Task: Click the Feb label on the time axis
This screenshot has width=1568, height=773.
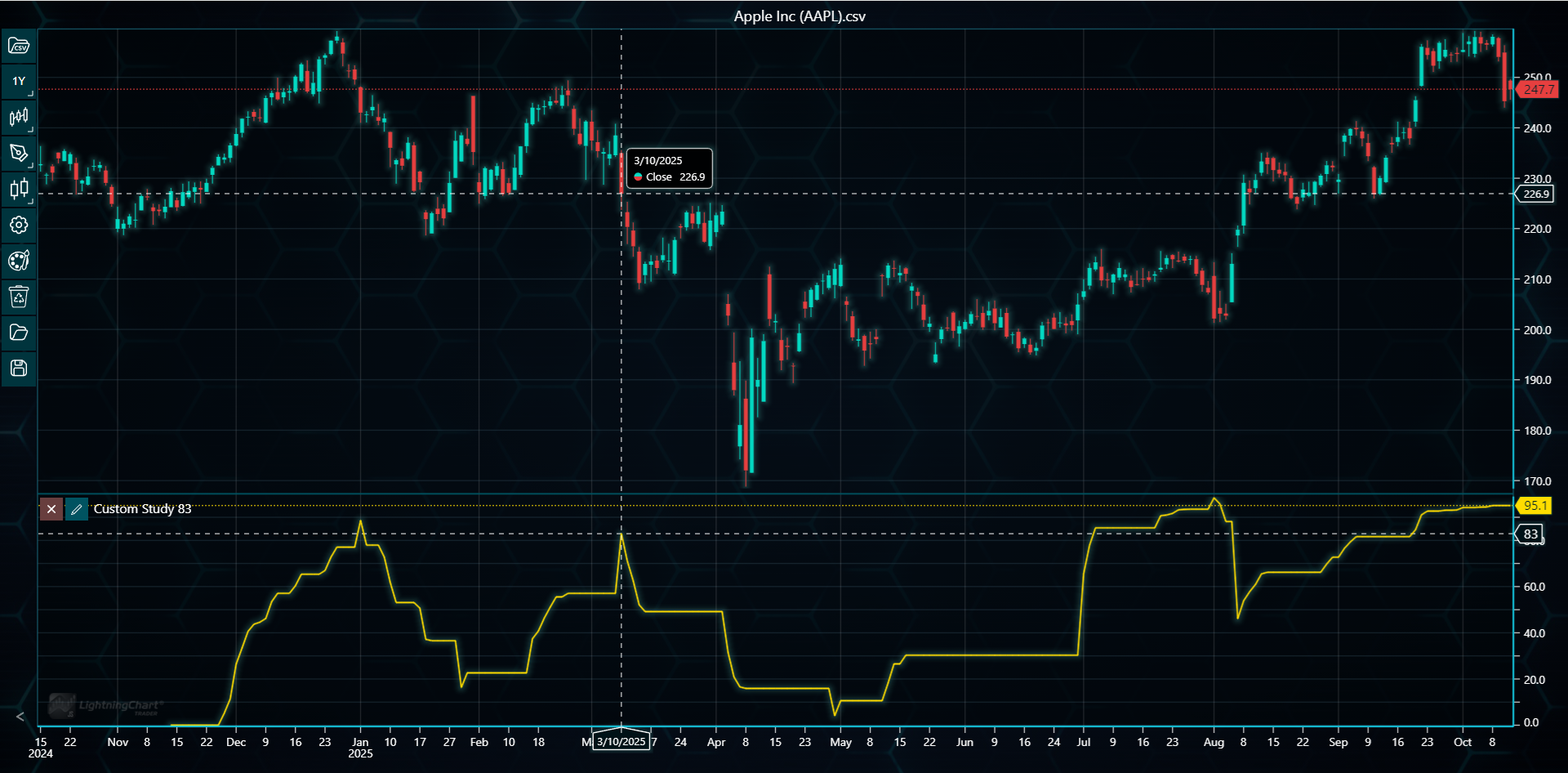Action: pos(479,742)
